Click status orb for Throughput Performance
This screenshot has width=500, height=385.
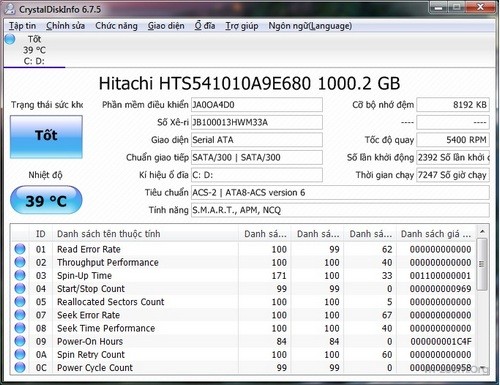coord(20,262)
